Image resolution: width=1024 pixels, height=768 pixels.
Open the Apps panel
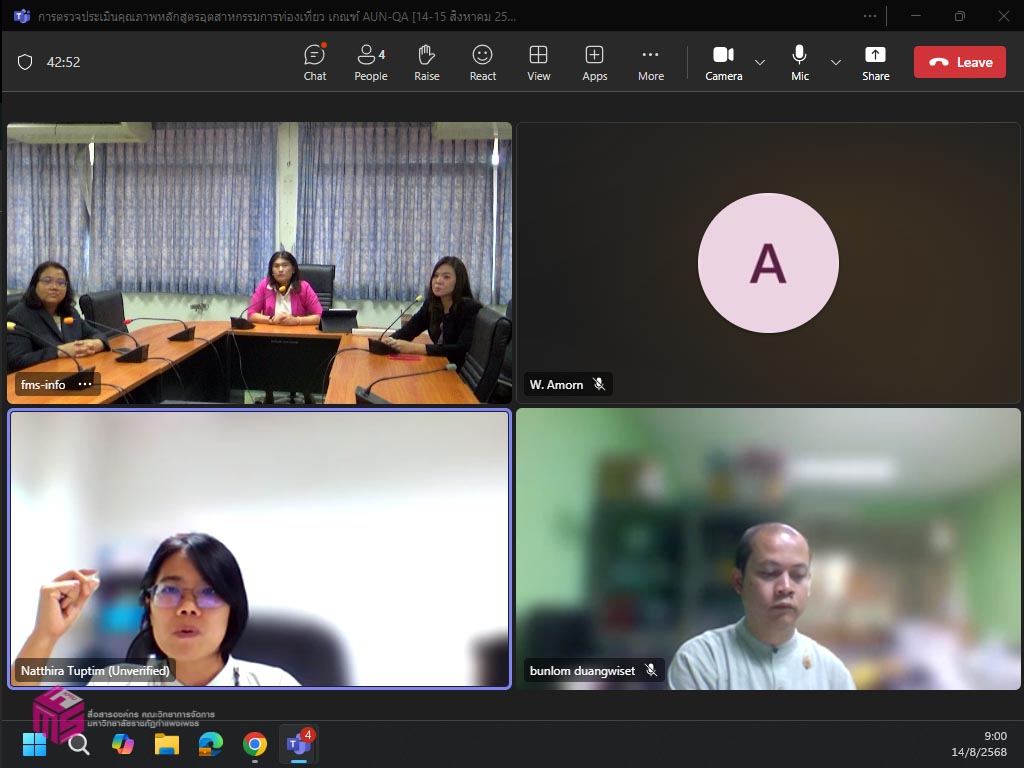point(595,62)
